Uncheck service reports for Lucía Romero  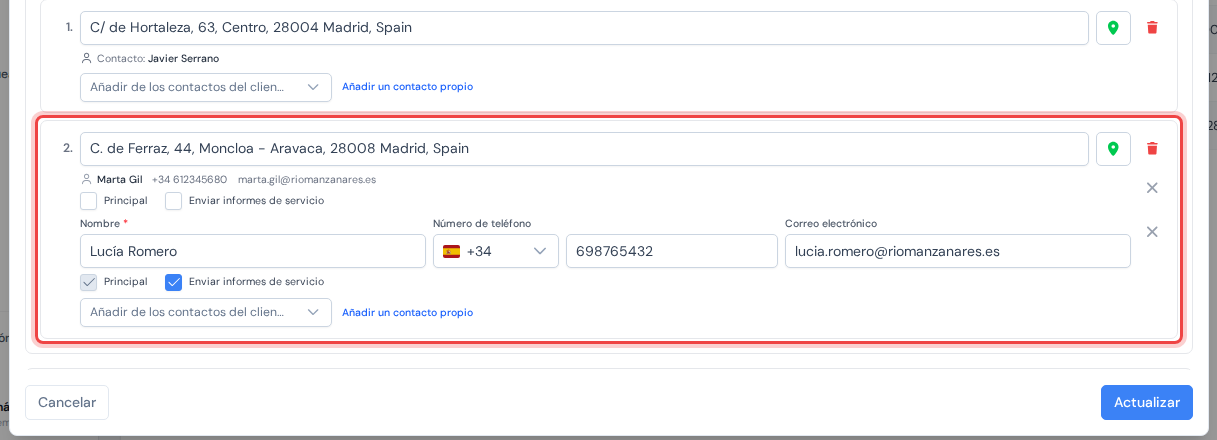pyautogui.click(x=174, y=282)
